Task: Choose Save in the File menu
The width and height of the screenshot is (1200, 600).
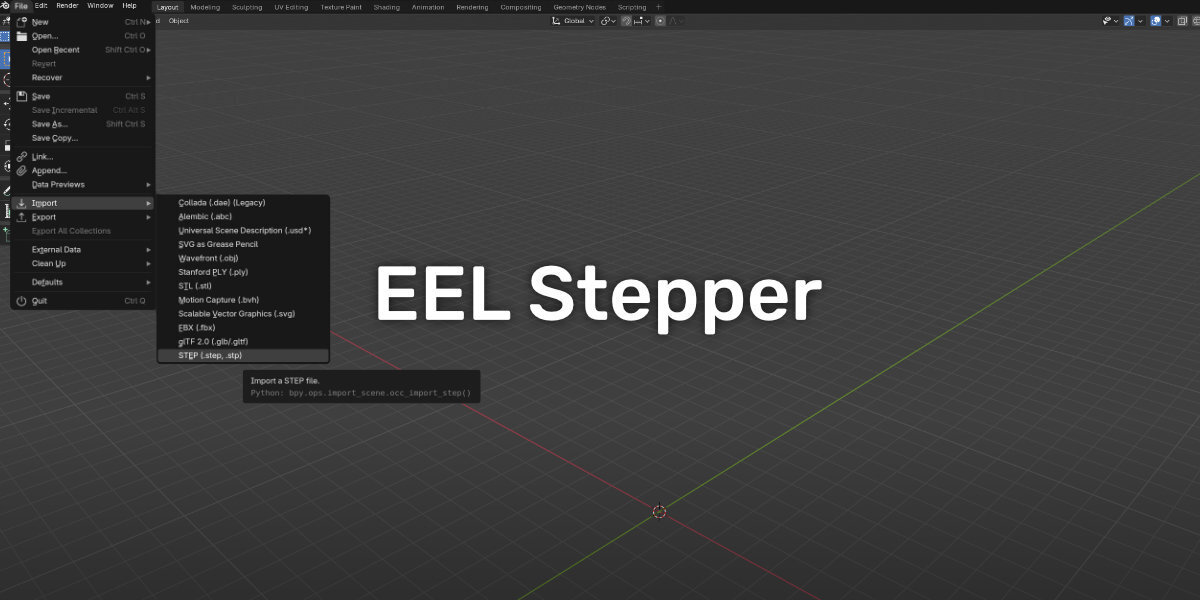Action: [x=83, y=97]
